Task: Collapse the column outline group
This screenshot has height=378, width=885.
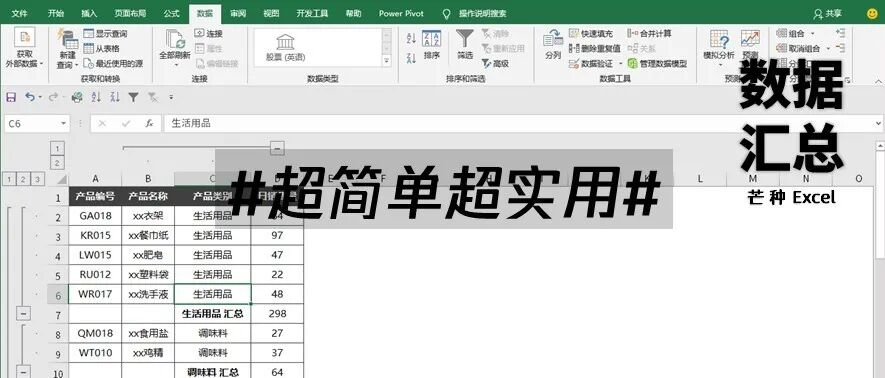Action: (x=277, y=148)
